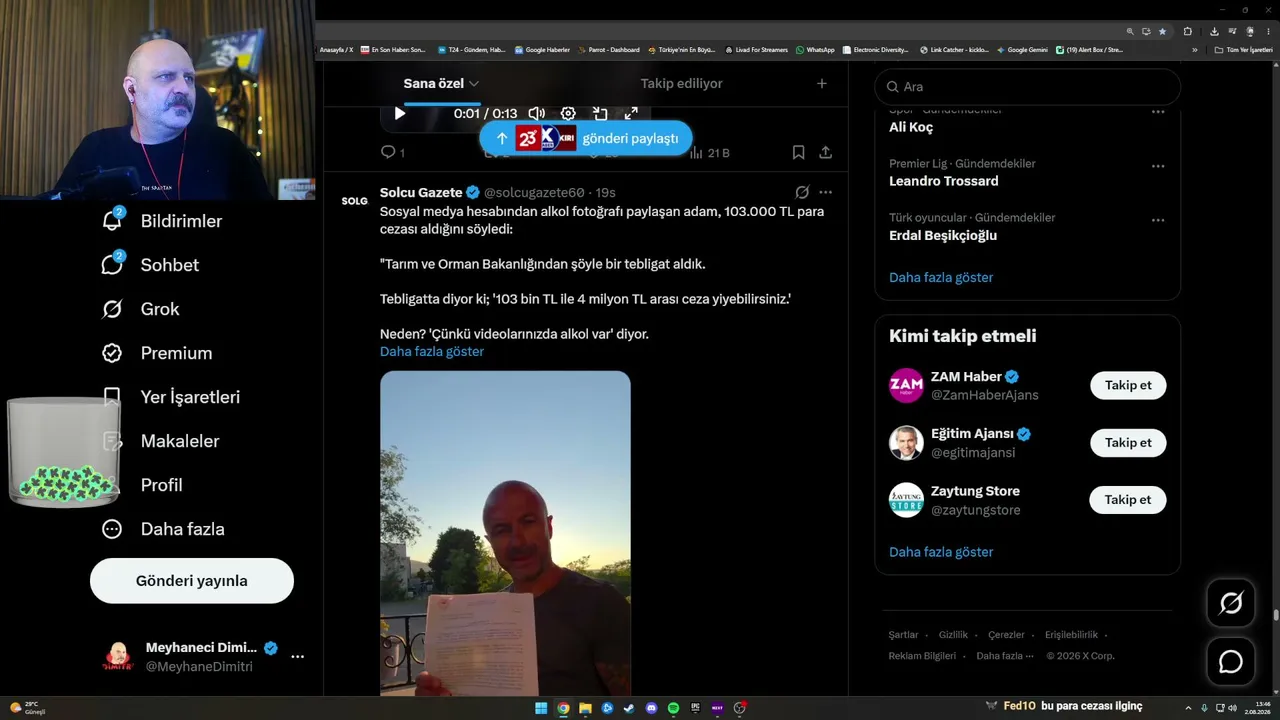Open floating messages chat button

tap(1231, 662)
